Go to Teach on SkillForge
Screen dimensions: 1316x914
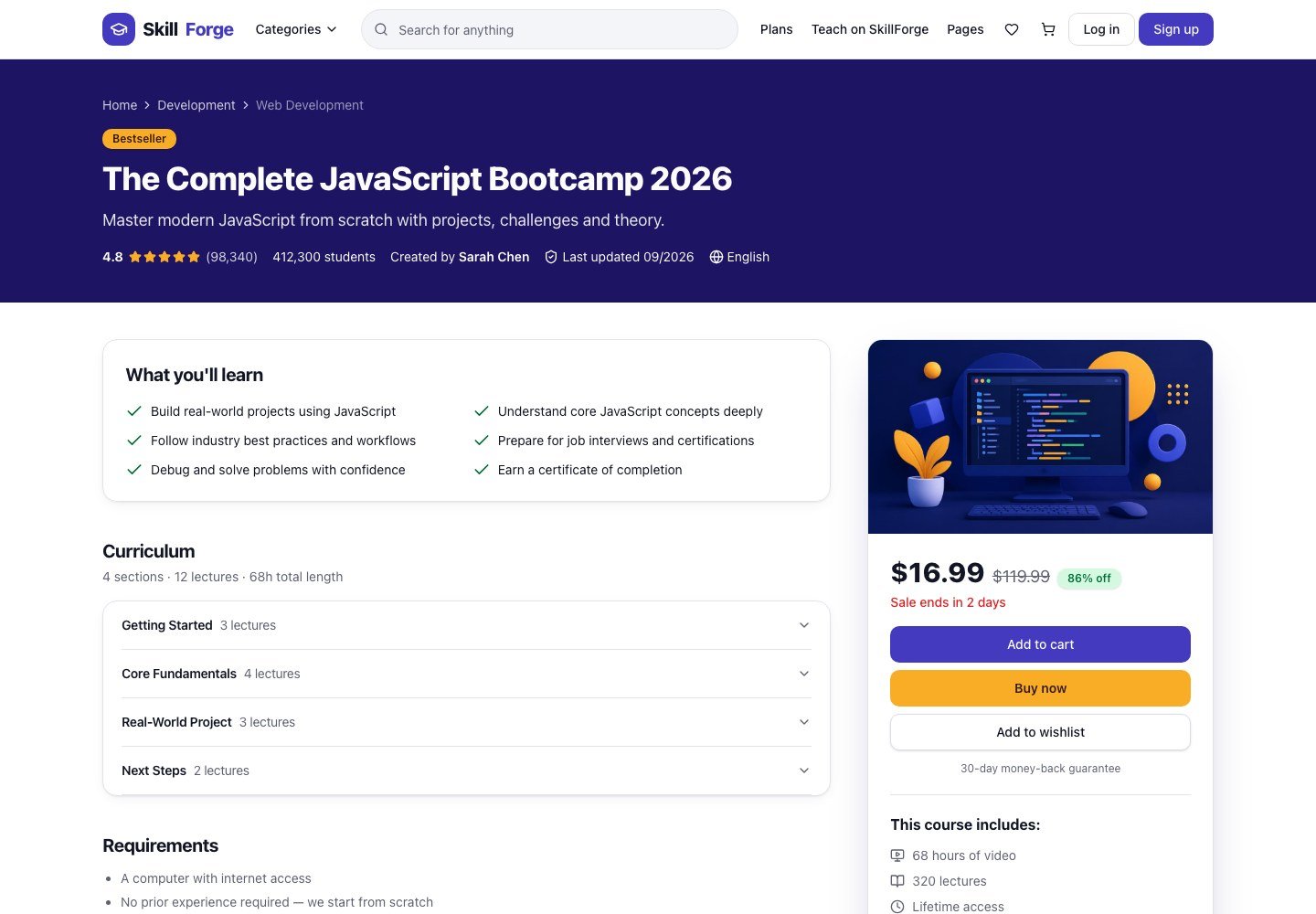pos(870,29)
